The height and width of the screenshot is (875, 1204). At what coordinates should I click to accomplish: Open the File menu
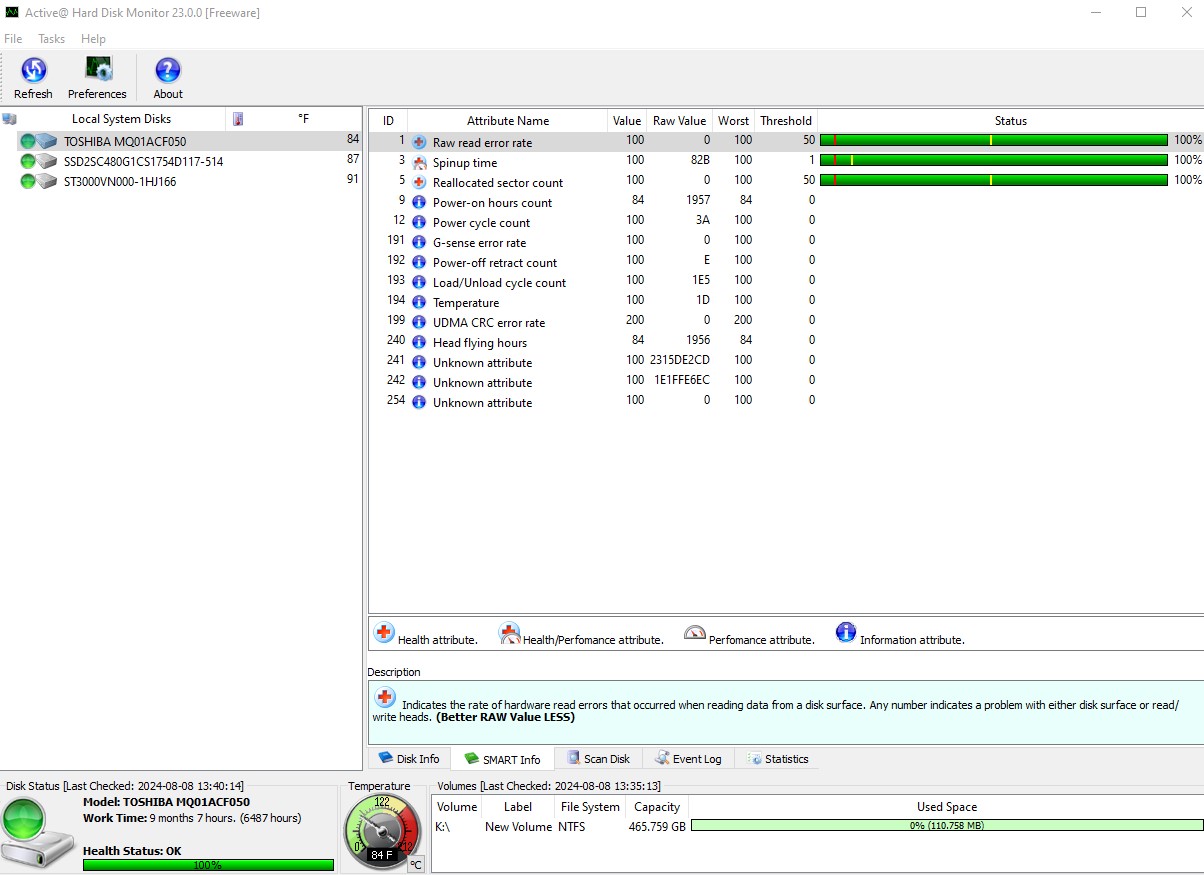pyautogui.click(x=13, y=39)
